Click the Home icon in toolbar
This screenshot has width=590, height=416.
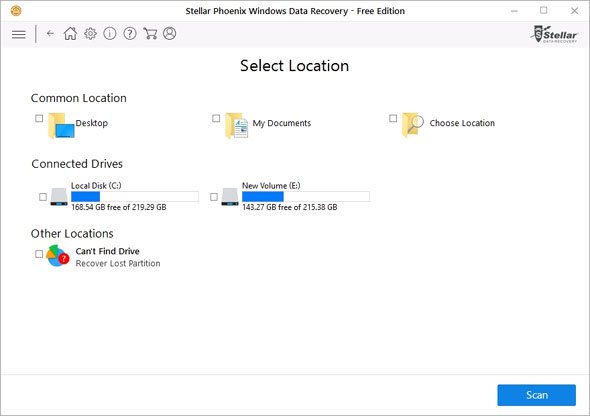pyautogui.click(x=70, y=33)
